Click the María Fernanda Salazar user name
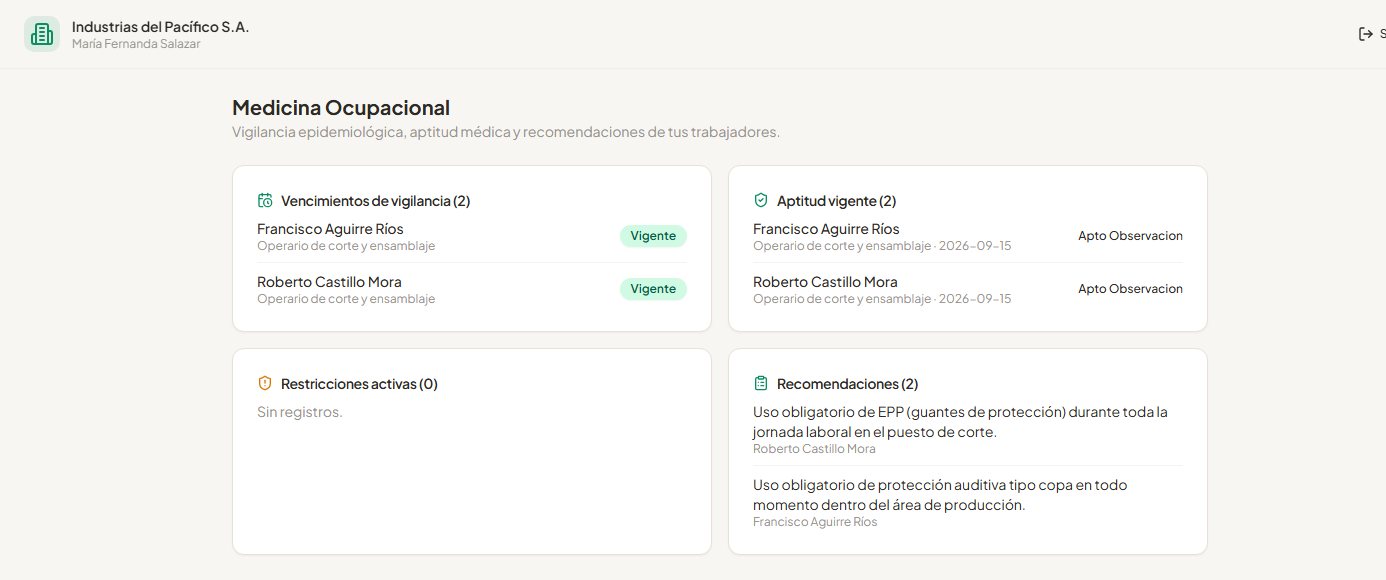Viewport: 1386px width, 580px height. 136,44
